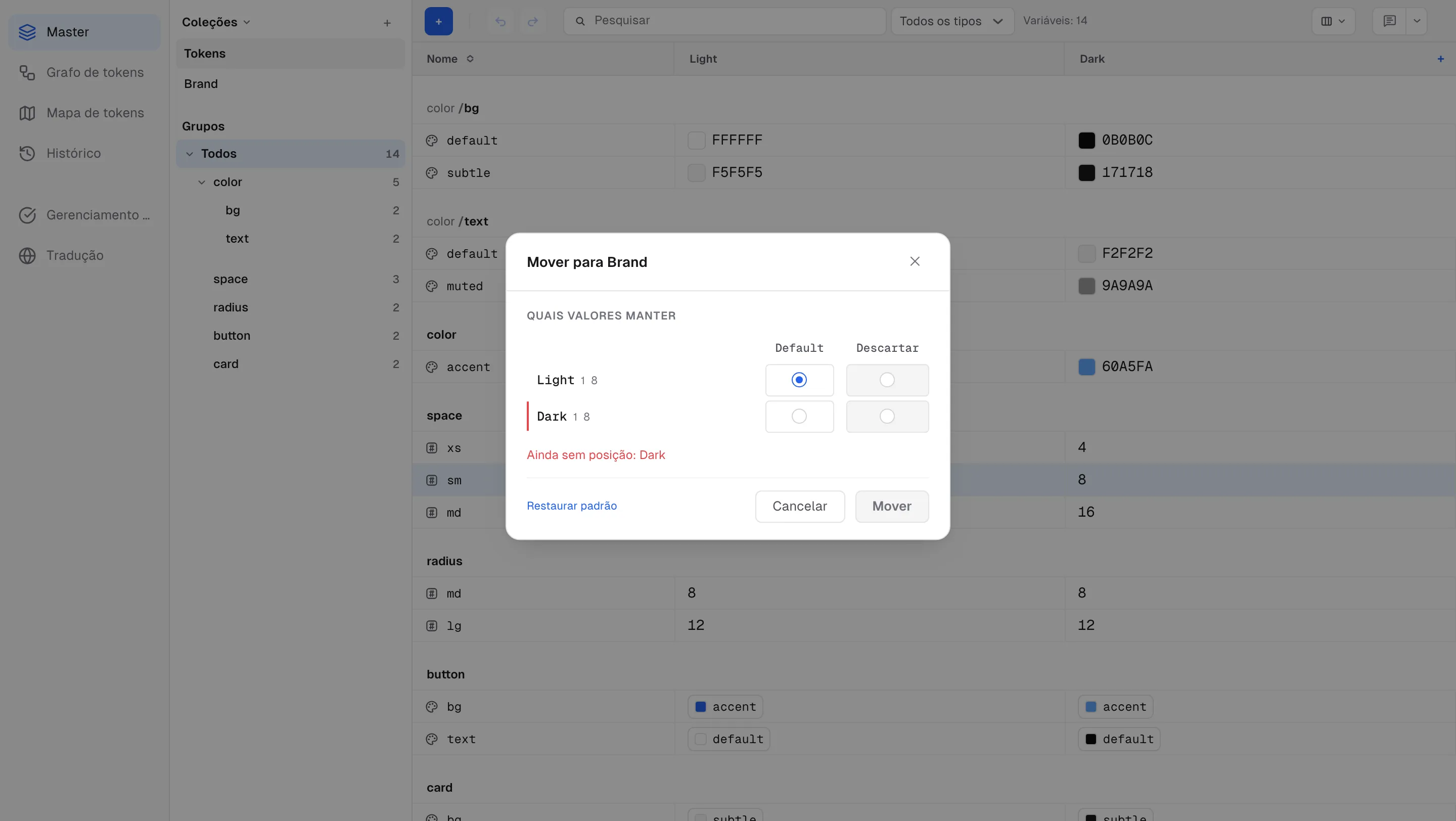Open the comments panel icon

[1389, 21]
